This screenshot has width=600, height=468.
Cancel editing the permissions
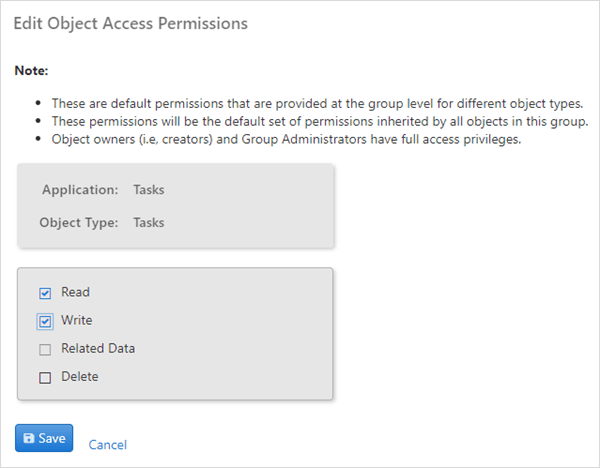click(x=108, y=445)
